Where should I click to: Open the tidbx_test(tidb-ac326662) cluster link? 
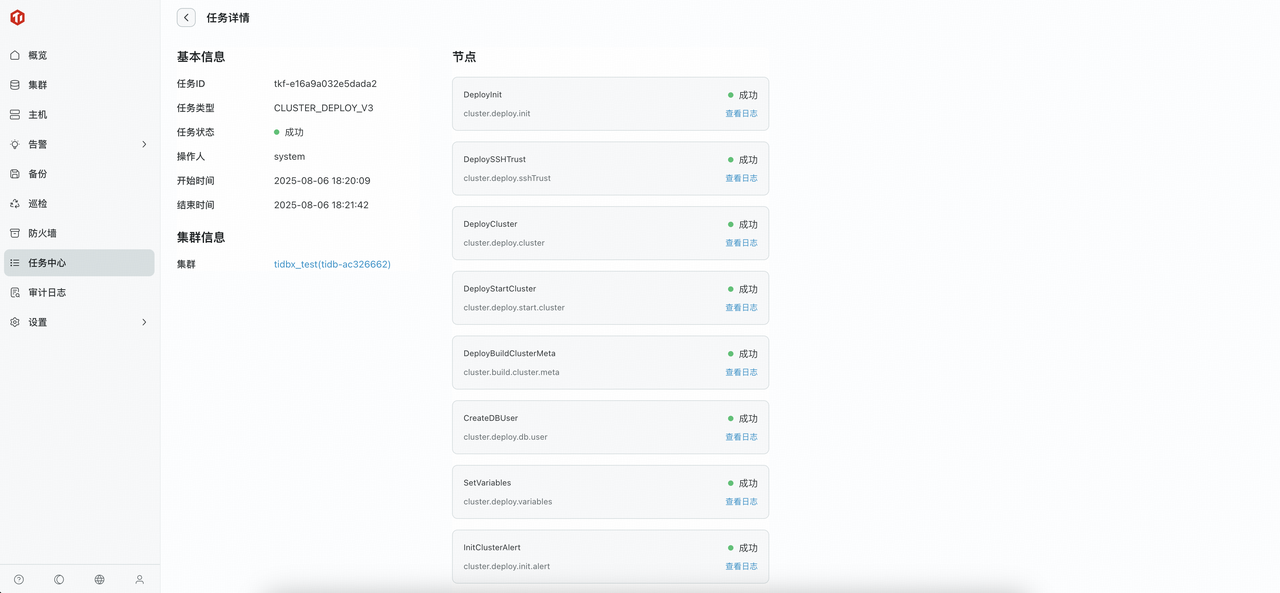click(x=332, y=265)
